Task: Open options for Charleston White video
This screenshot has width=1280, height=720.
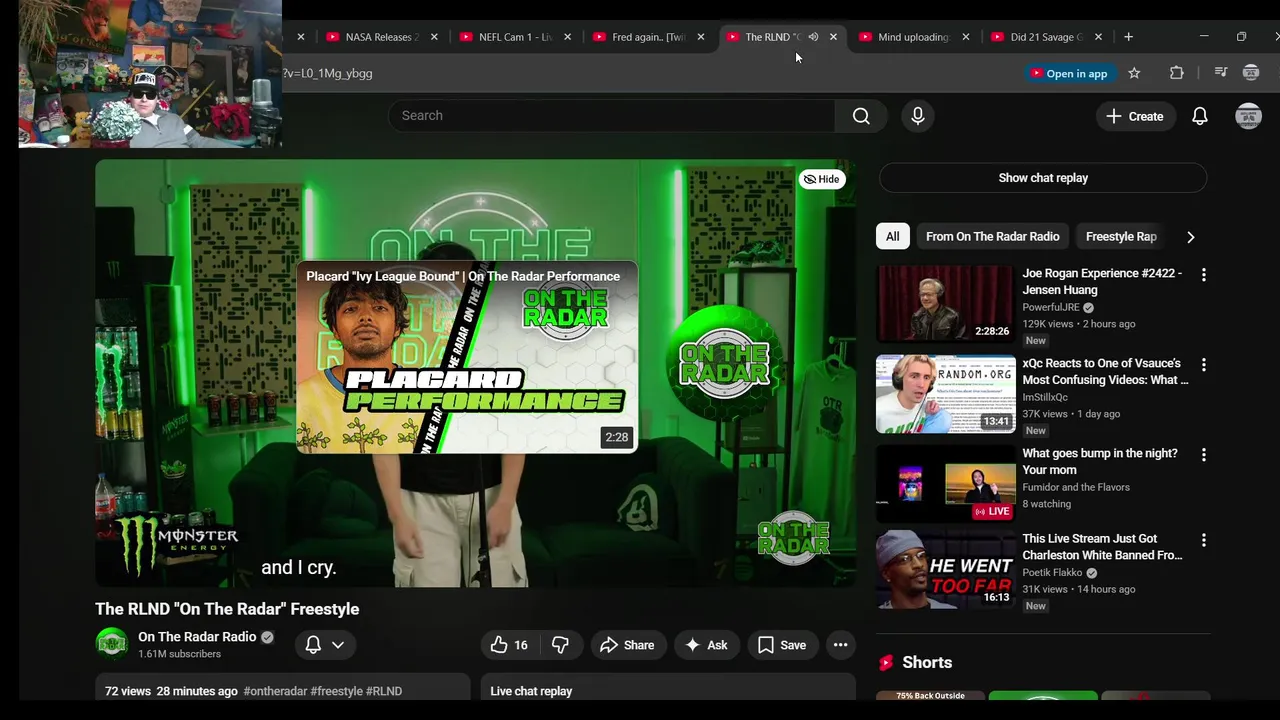Action: [1203, 540]
